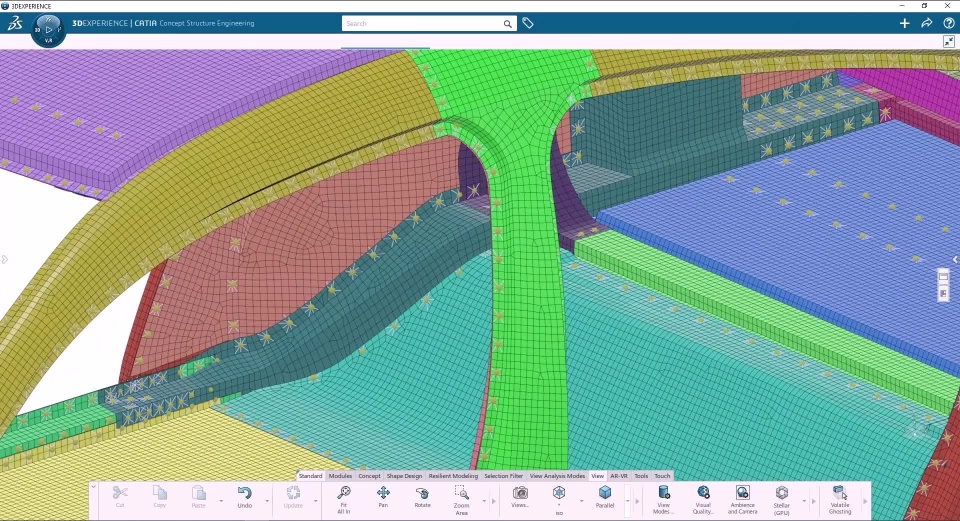Enable Stellar (GPU) rendering
Image resolution: width=960 pixels, height=521 pixels.
(x=782, y=493)
